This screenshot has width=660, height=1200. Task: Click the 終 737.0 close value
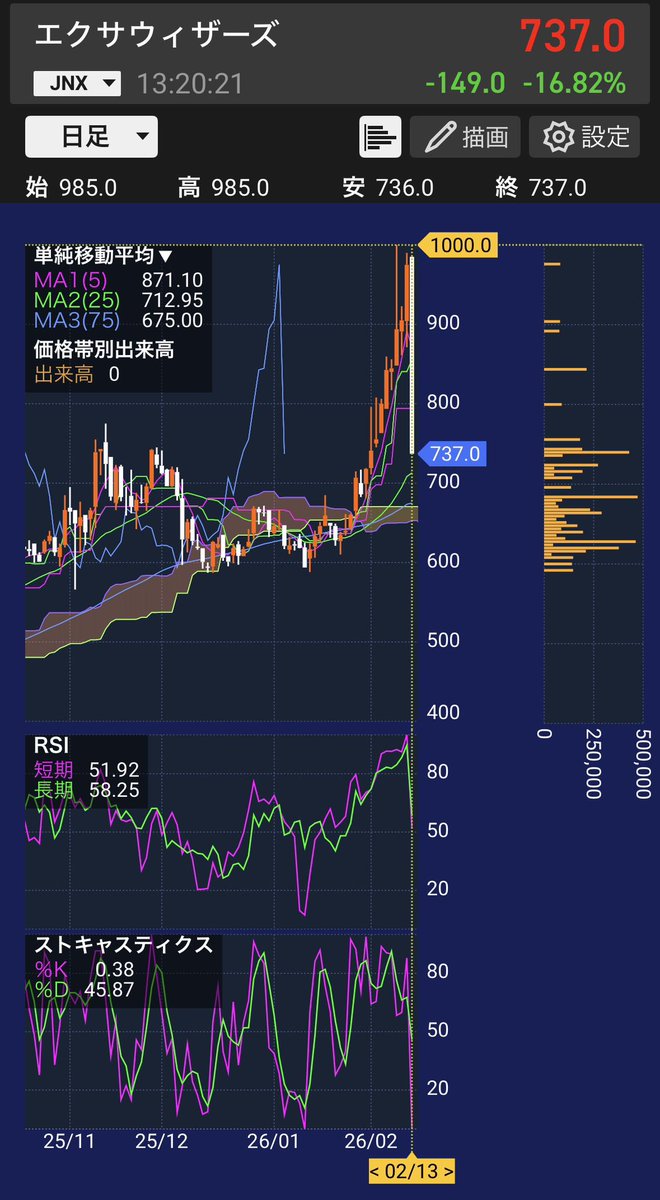(x=541, y=187)
